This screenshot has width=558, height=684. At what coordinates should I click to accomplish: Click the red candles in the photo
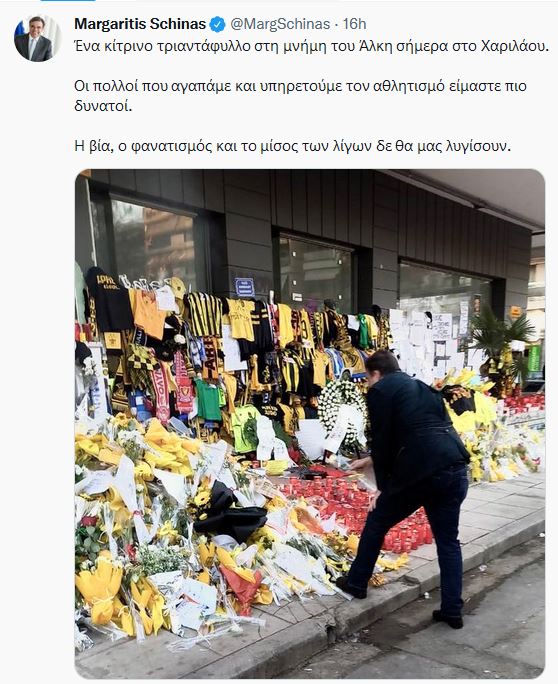357,506
